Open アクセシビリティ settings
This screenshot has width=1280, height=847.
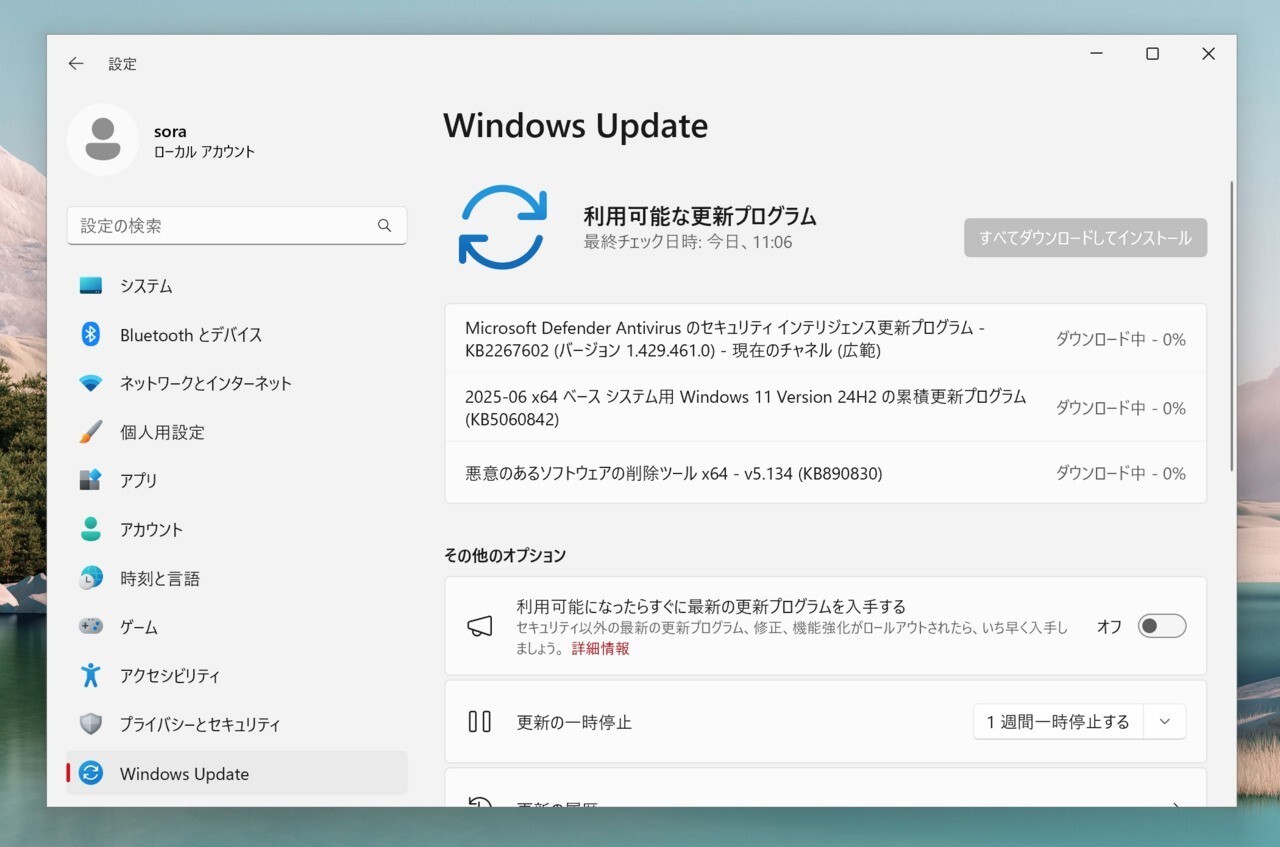click(x=237, y=676)
